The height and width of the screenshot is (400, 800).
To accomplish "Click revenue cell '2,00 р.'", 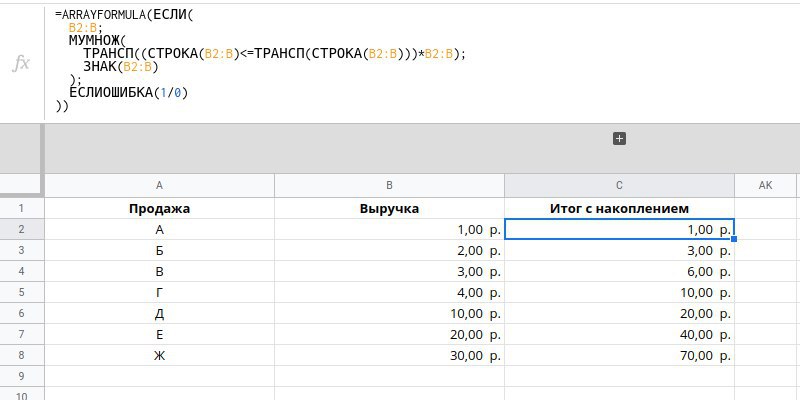I will (389, 251).
